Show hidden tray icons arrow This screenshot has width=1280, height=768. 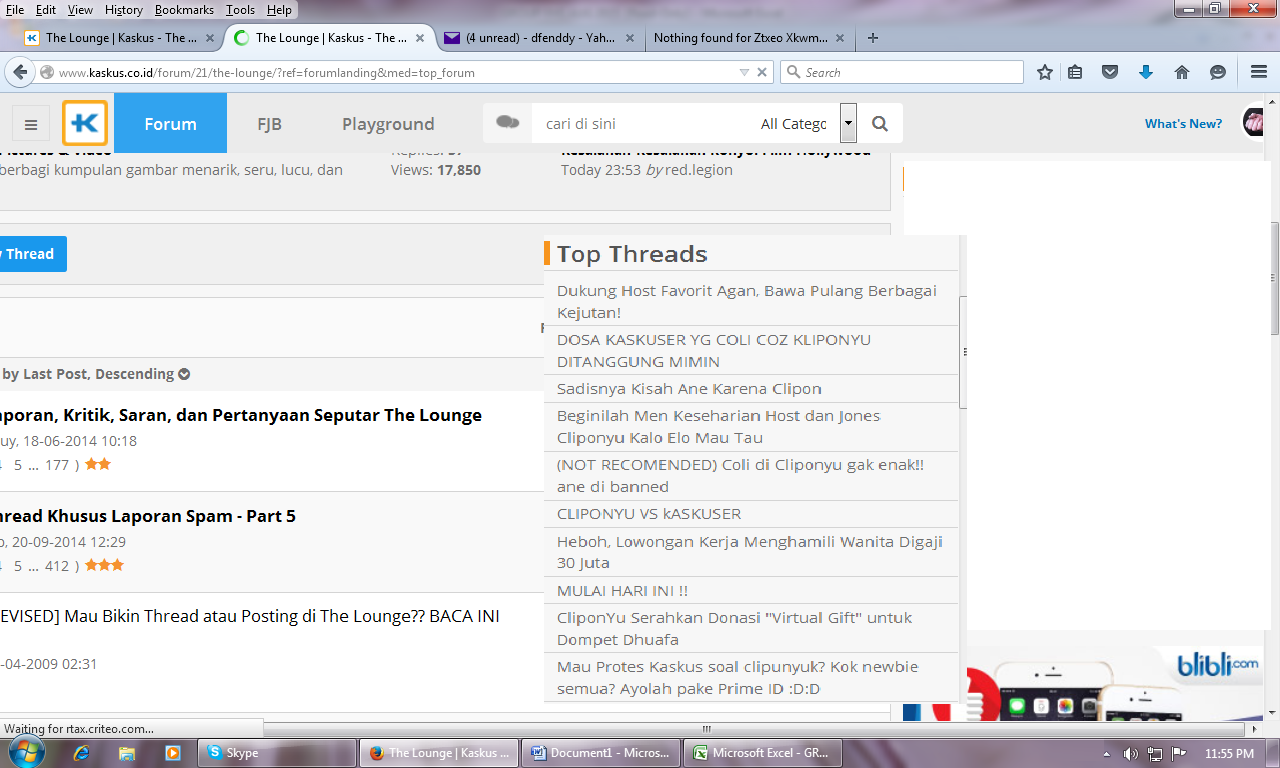(1106, 754)
